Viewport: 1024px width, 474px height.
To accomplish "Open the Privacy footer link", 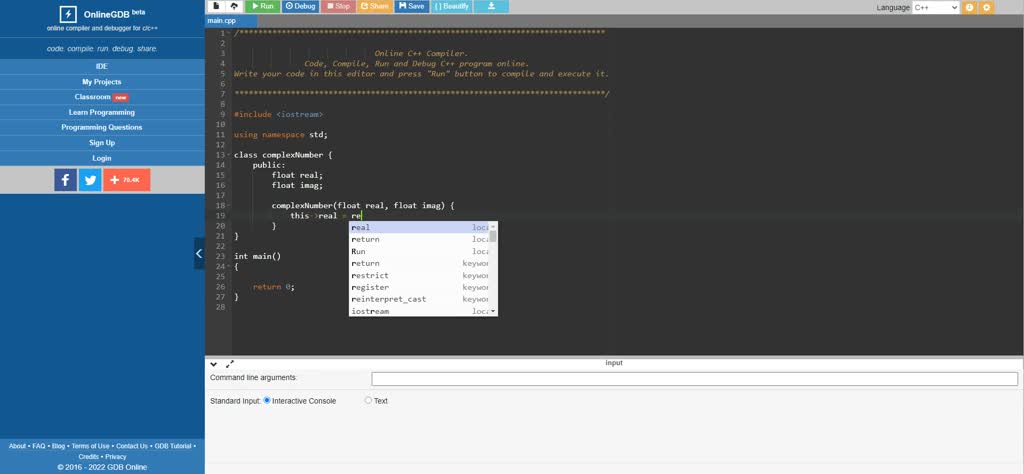I will coord(116,457).
